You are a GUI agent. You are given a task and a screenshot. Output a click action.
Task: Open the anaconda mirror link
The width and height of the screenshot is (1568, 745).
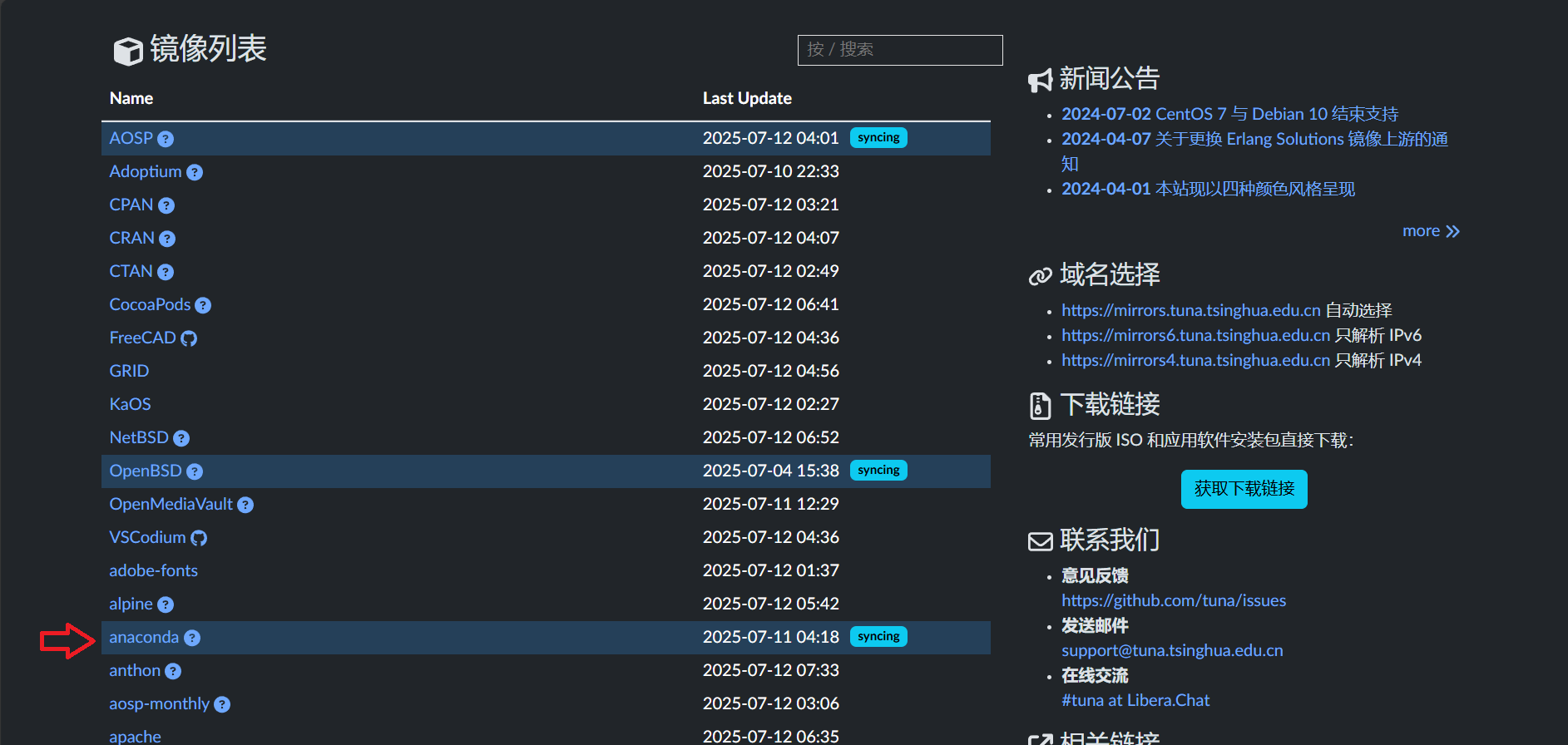144,637
